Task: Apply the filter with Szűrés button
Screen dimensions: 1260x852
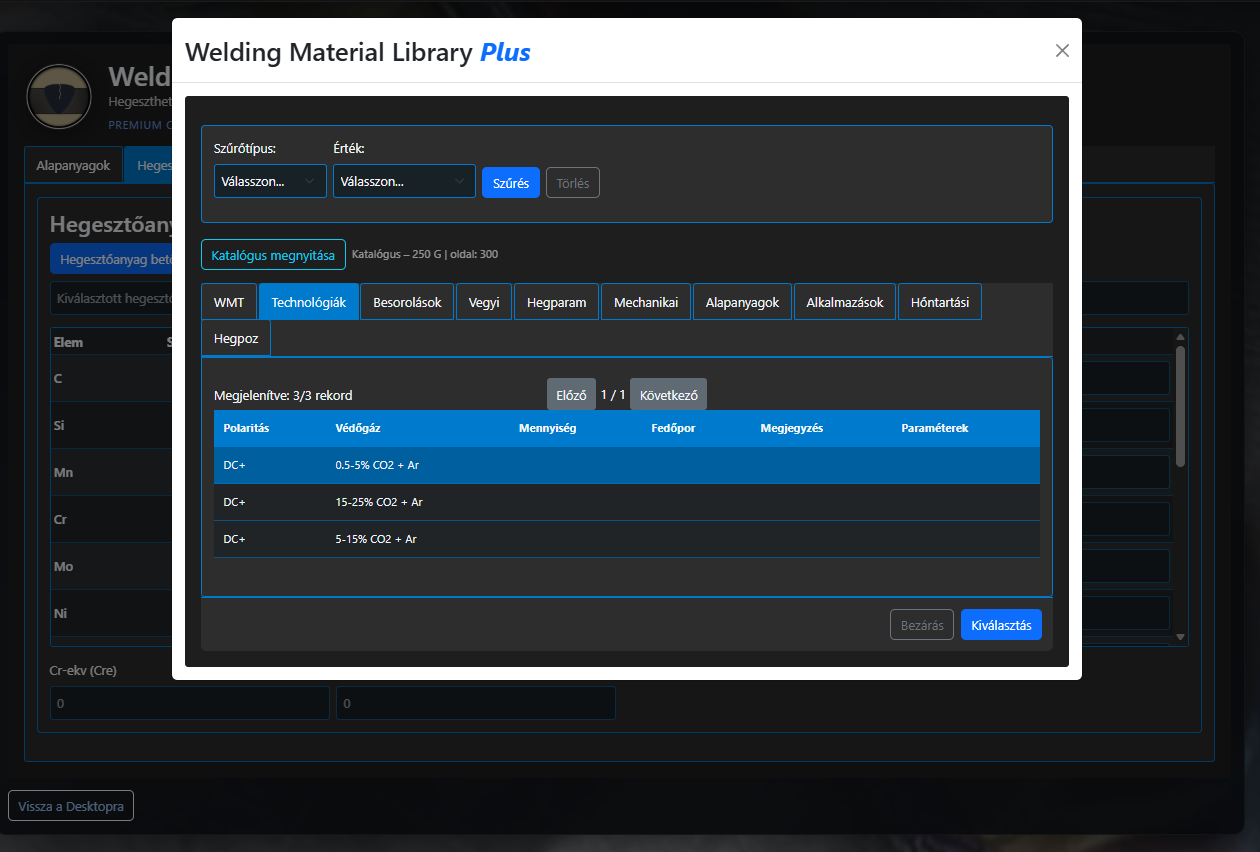Action: tap(511, 183)
